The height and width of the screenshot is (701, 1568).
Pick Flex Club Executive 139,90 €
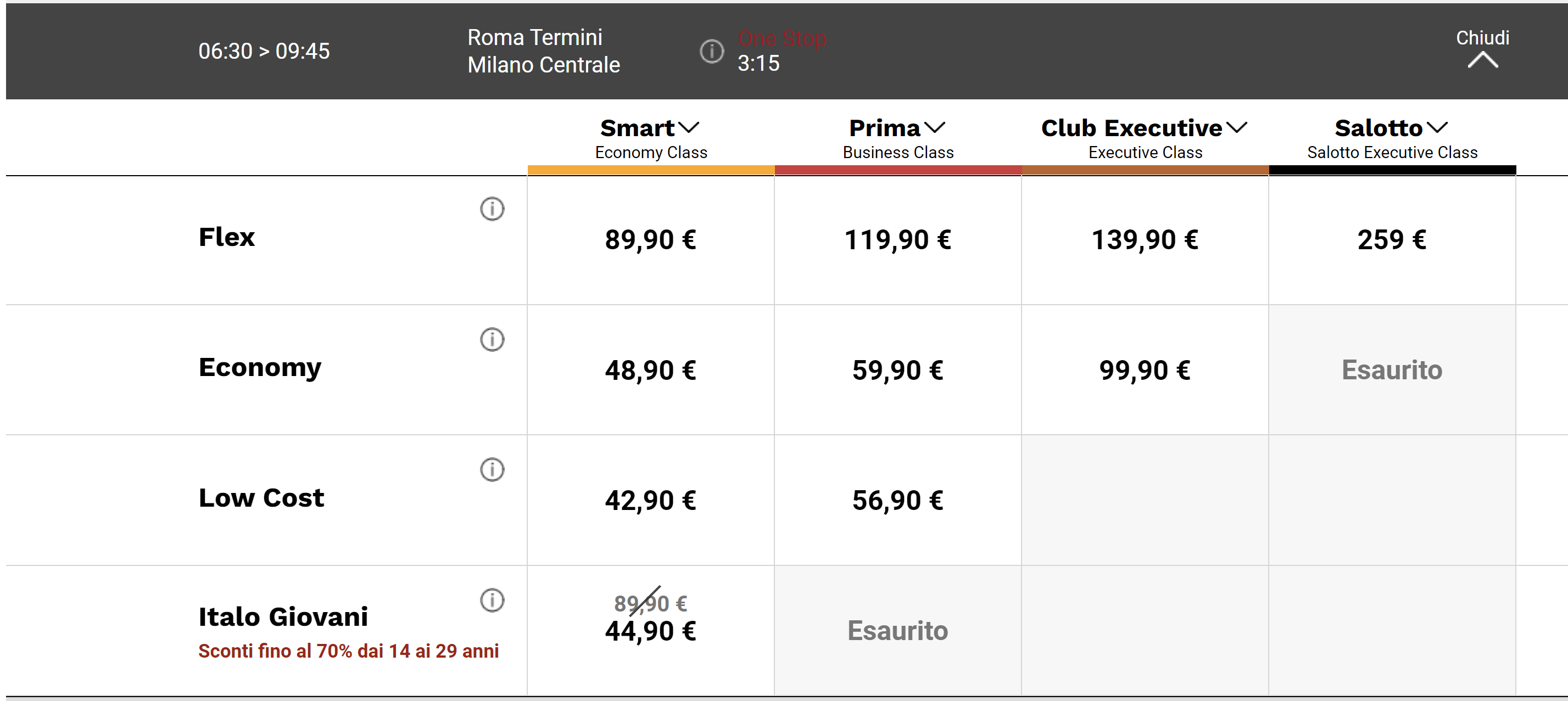coord(1145,240)
